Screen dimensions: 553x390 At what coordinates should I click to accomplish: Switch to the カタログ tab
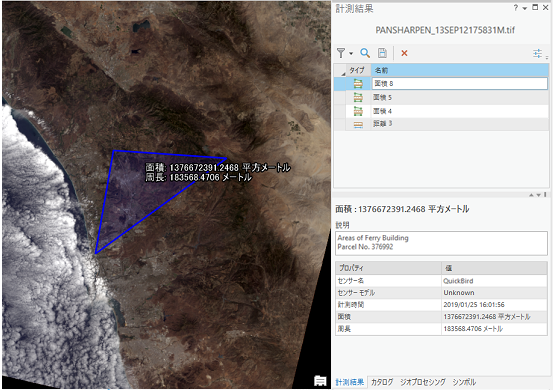point(382,382)
